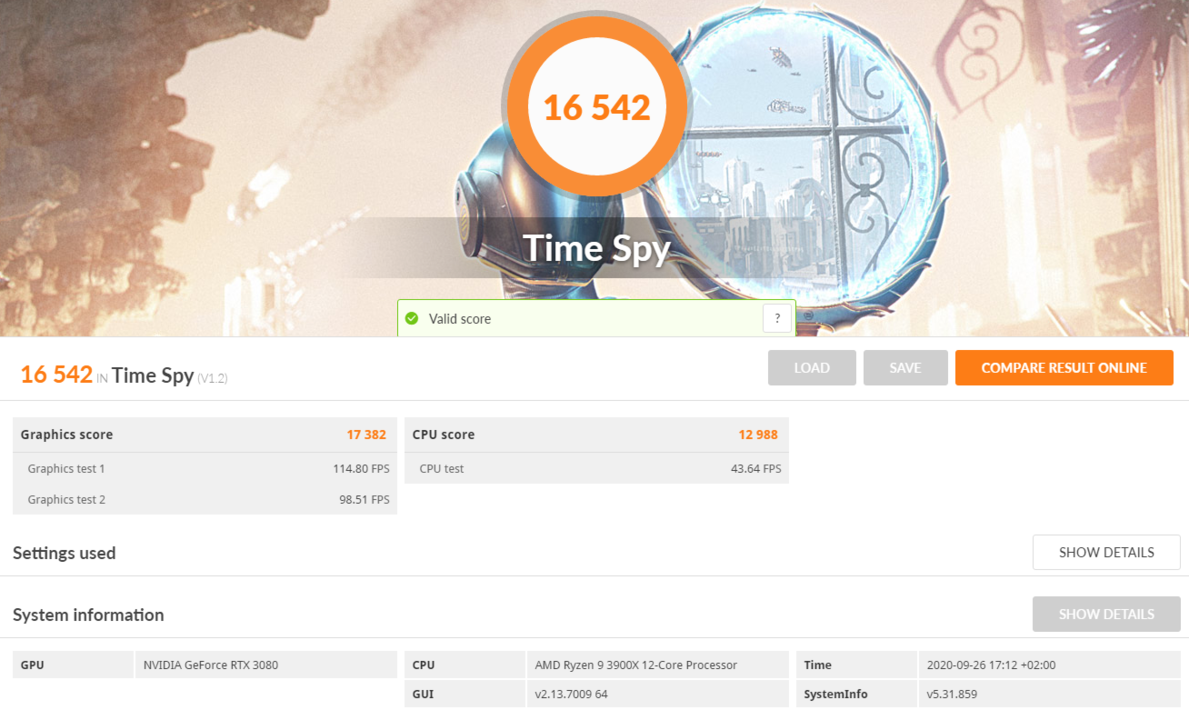Select the 114.80 FPS value
The image size is (1189, 720).
click(361, 468)
